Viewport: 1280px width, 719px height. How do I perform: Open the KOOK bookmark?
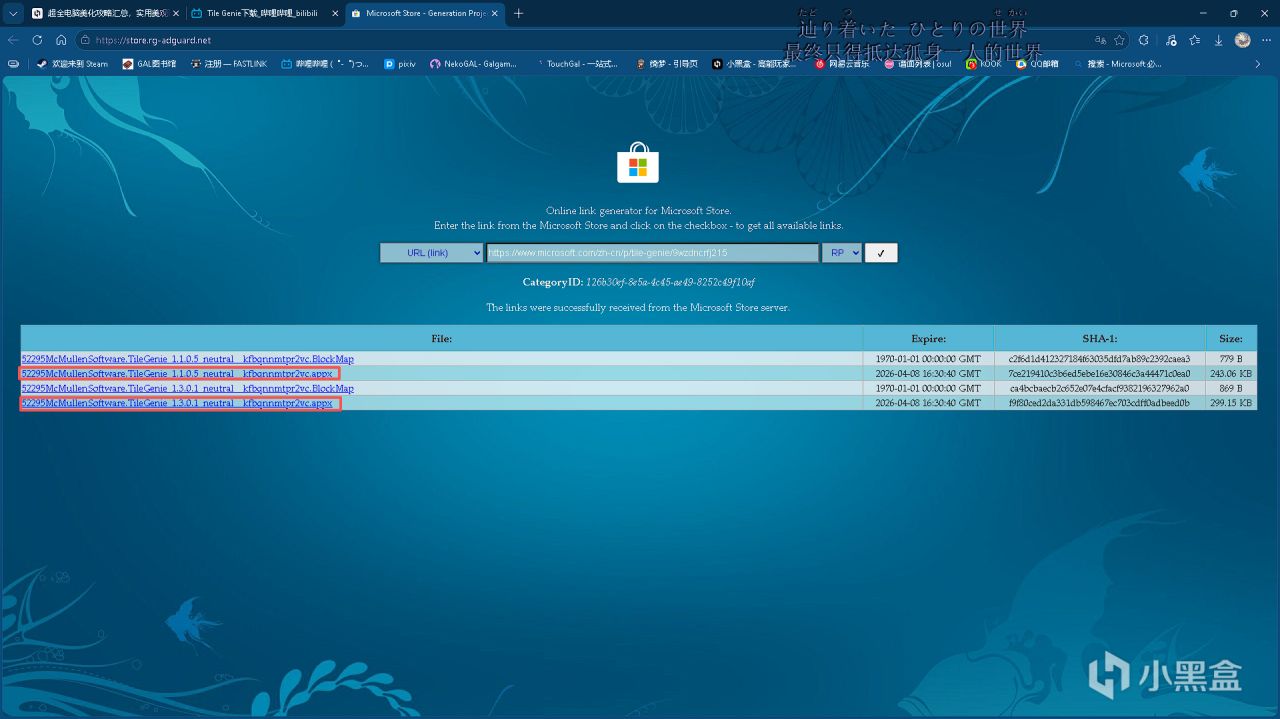(x=983, y=63)
